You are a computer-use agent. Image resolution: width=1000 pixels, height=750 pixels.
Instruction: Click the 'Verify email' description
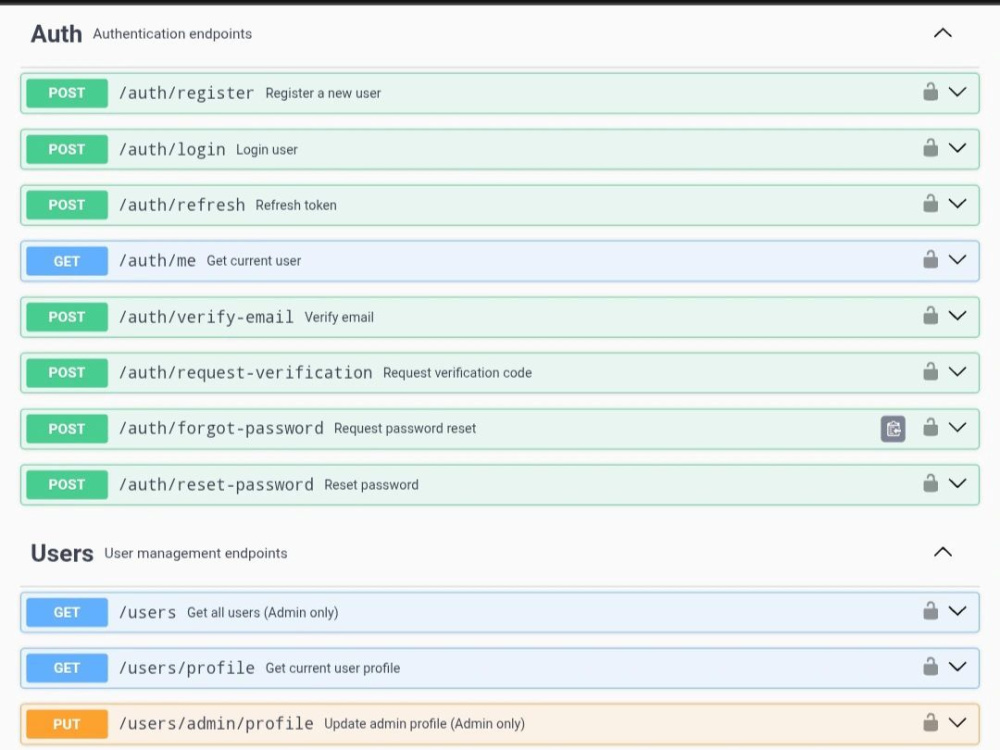pos(339,317)
